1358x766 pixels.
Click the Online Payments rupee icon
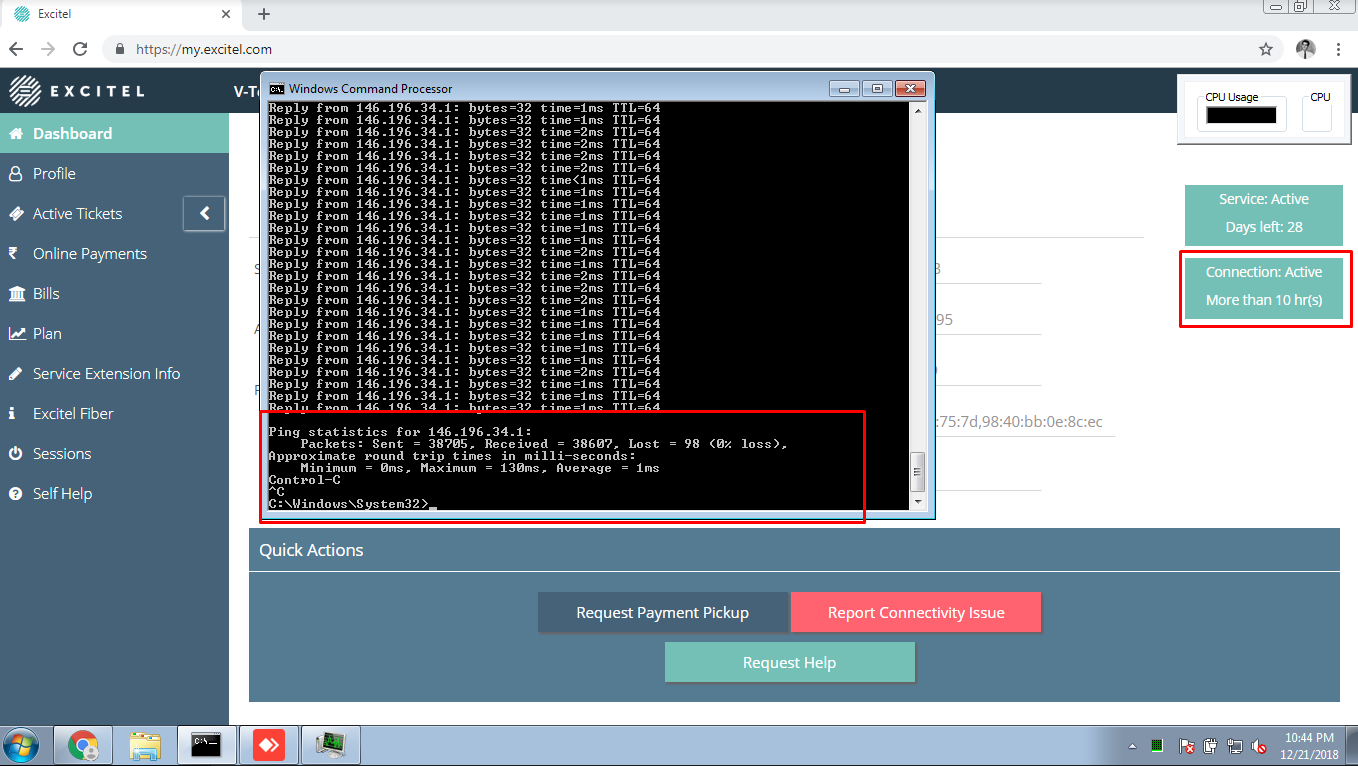(14, 254)
